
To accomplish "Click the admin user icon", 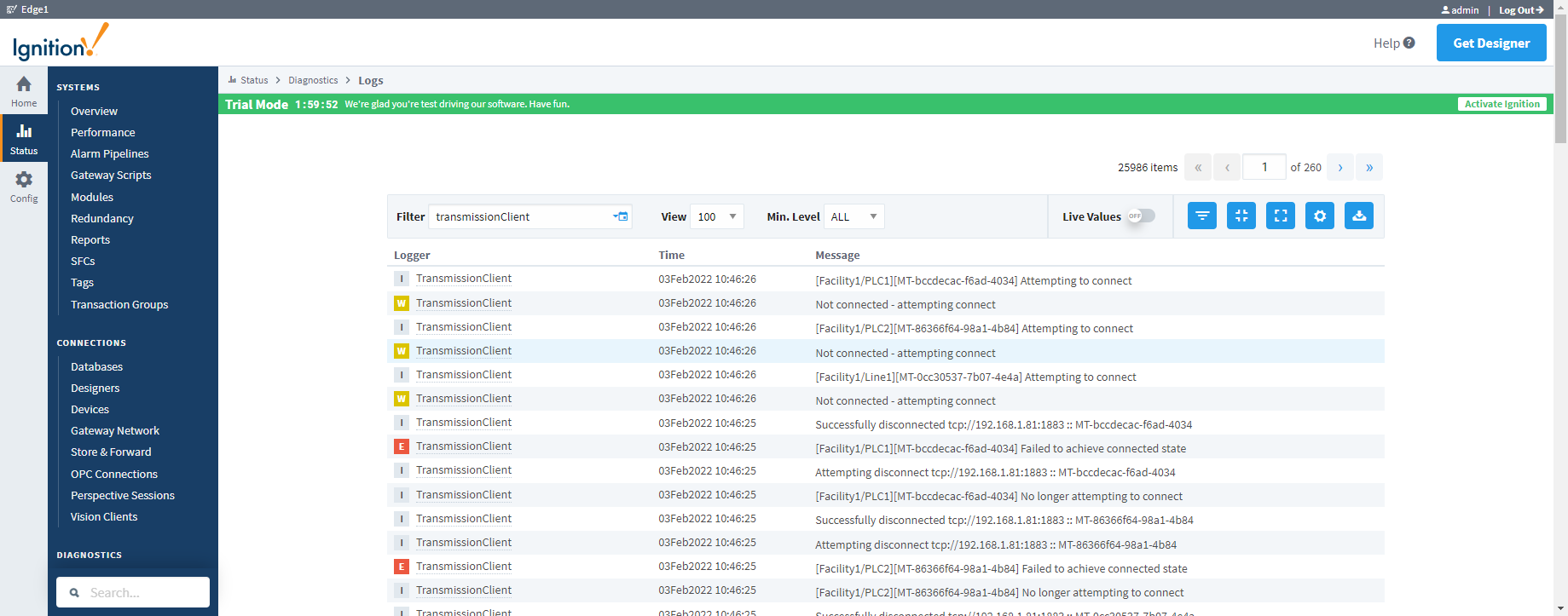I will (x=1445, y=10).
